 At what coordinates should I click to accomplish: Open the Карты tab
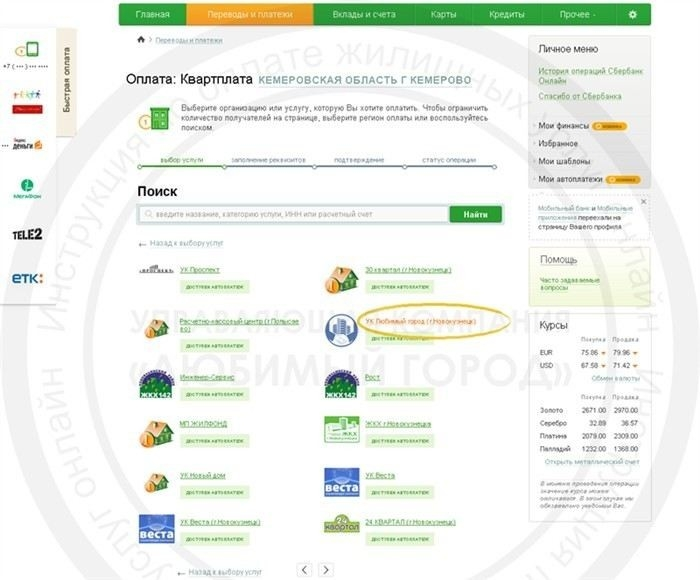click(x=443, y=15)
